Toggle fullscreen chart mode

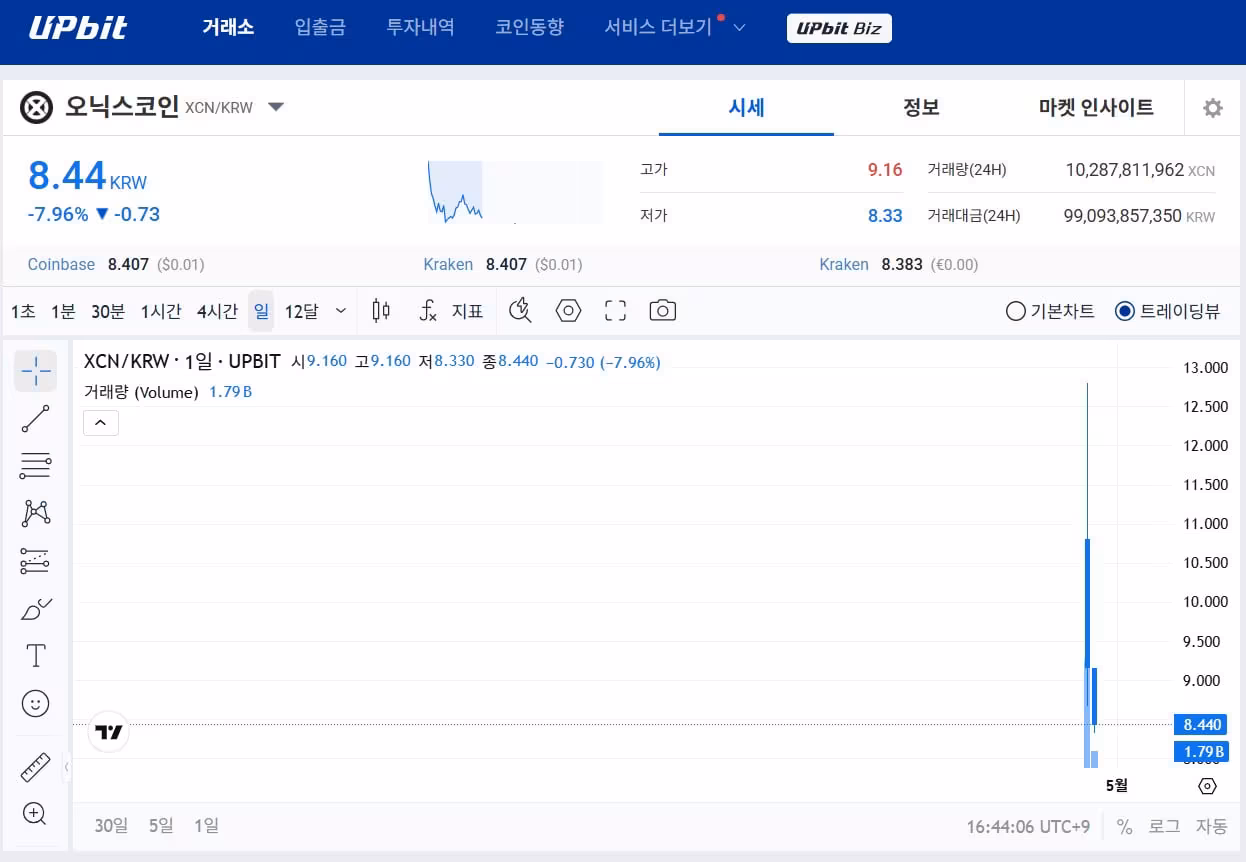click(x=615, y=311)
